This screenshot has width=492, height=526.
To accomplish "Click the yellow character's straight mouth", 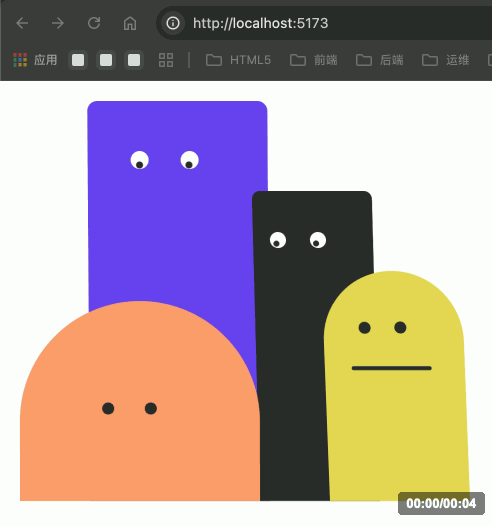I will (x=392, y=368).
